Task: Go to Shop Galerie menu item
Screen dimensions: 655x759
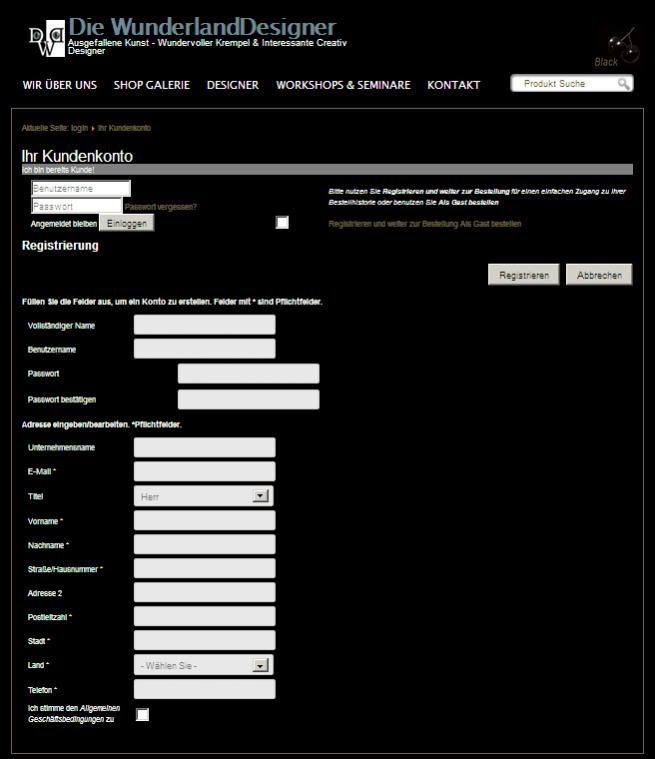Action: (x=151, y=85)
